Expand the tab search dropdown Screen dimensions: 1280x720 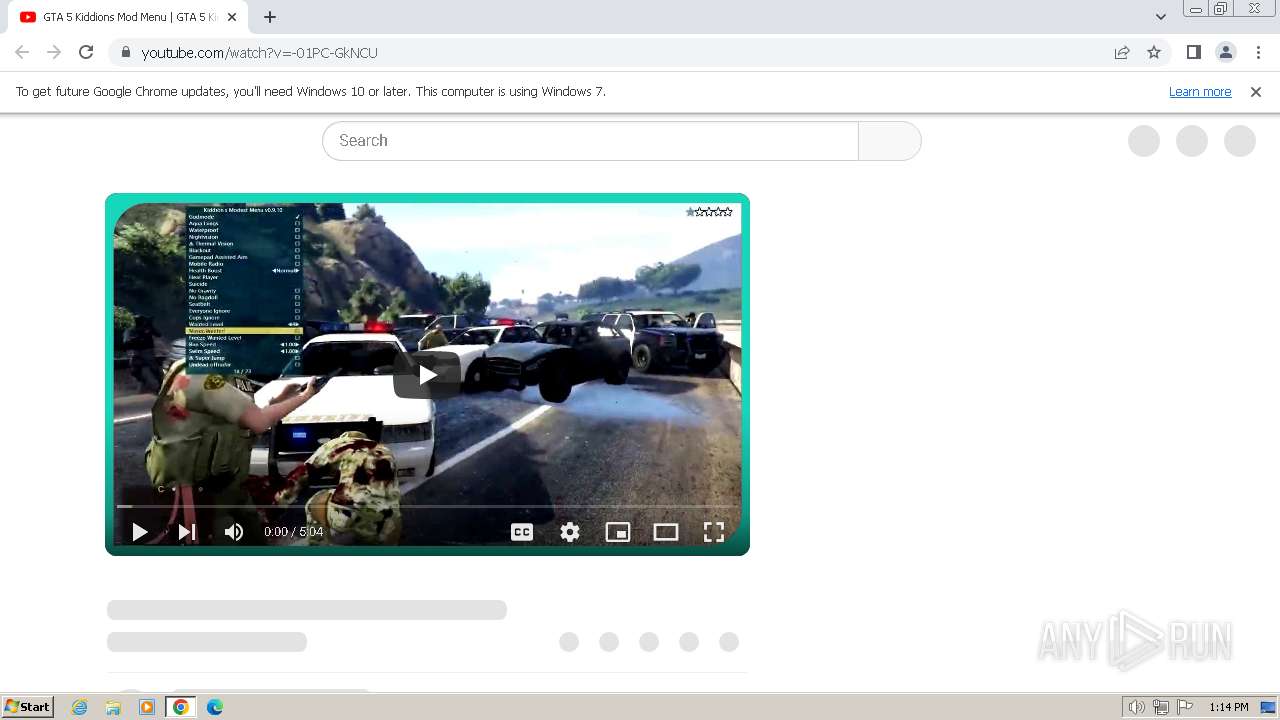(x=1161, y=16)
